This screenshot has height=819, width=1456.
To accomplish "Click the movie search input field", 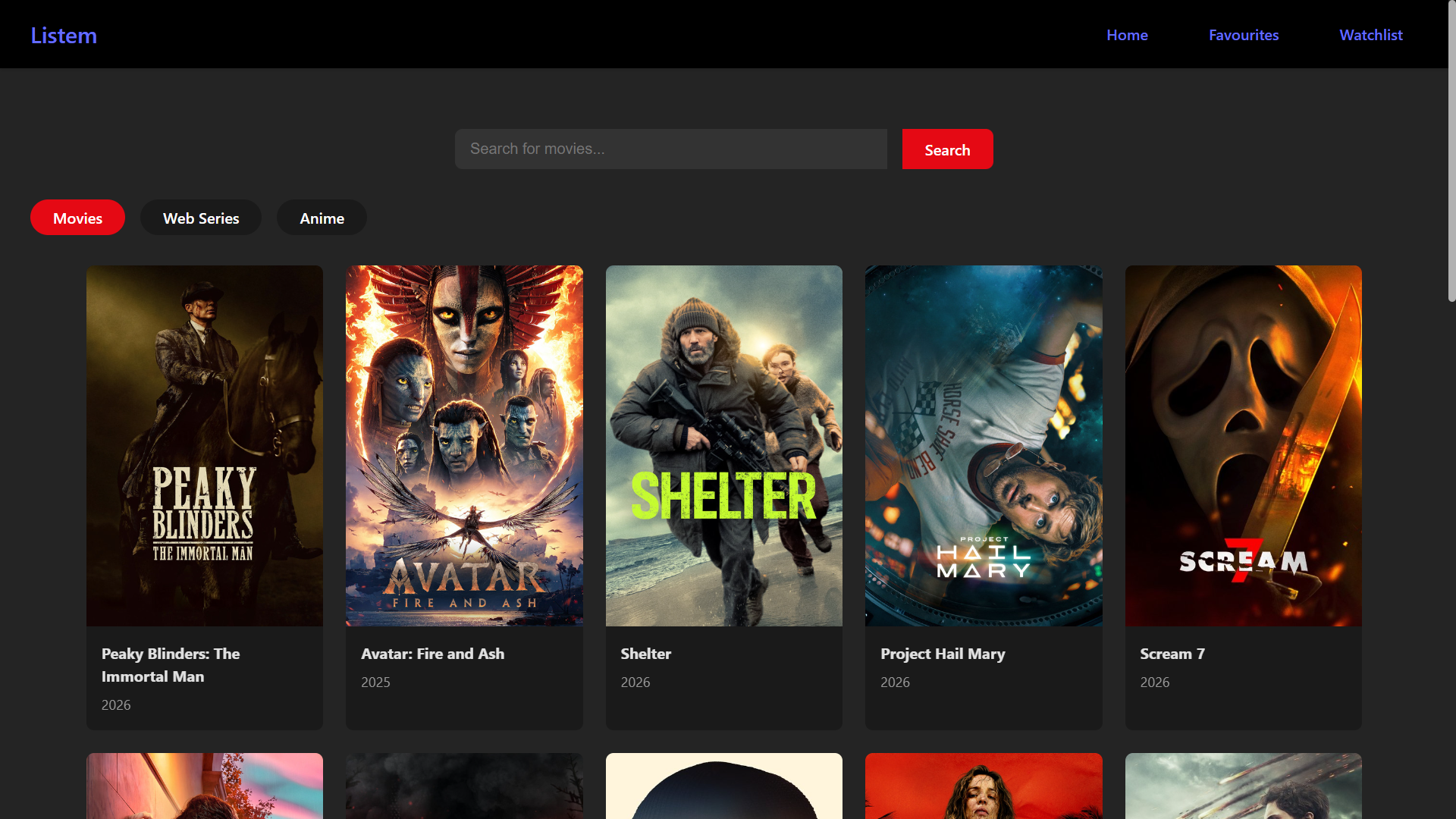I will [670, 149].
